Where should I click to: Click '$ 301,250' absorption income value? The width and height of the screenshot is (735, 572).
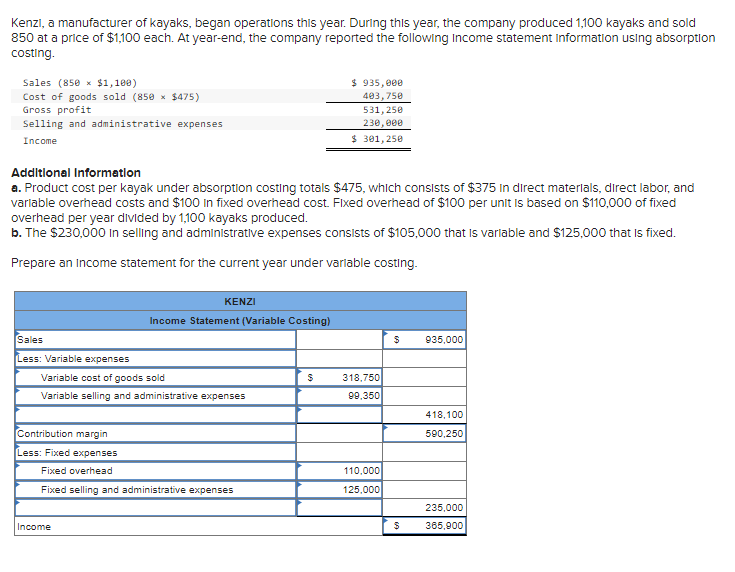pos(377,139)
